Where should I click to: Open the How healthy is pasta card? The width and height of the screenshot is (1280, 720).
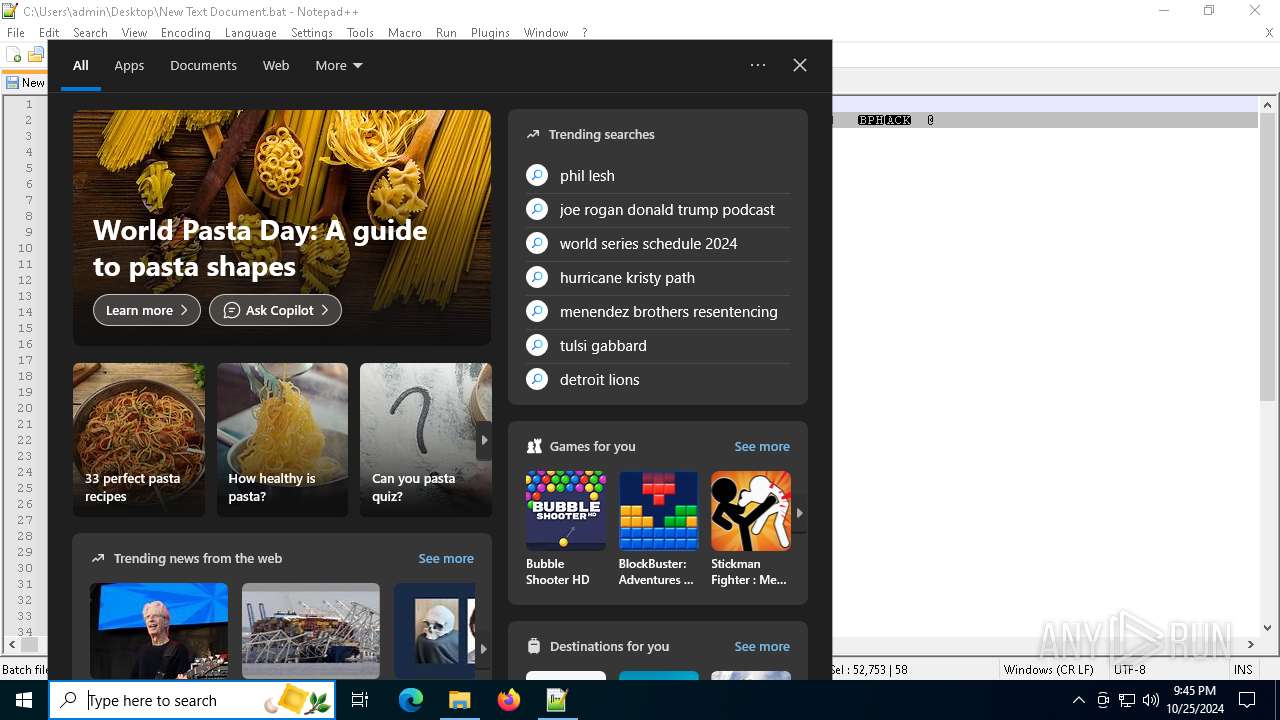point(282,440)
